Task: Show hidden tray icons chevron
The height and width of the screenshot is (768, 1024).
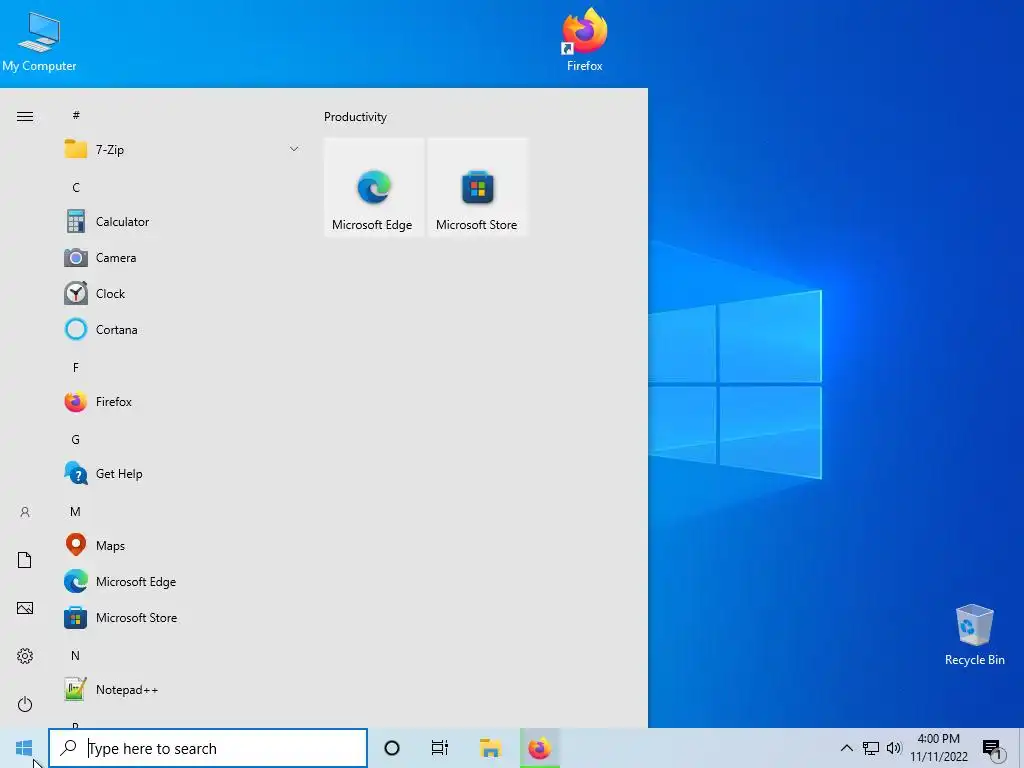Action: click(846, 748)
